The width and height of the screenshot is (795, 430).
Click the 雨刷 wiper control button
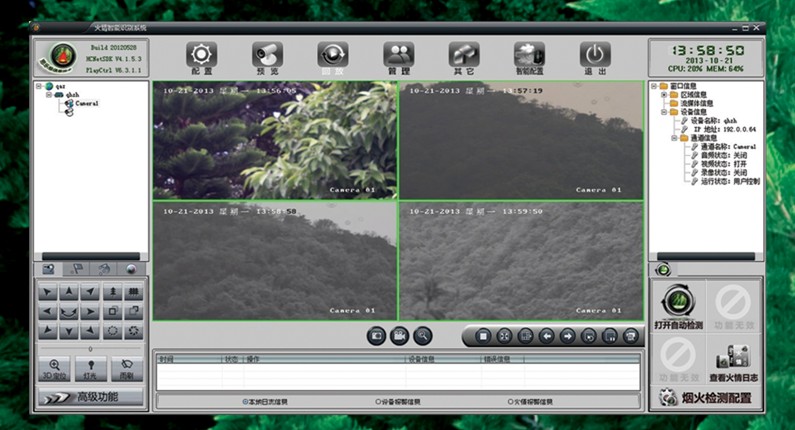(126, 369)
